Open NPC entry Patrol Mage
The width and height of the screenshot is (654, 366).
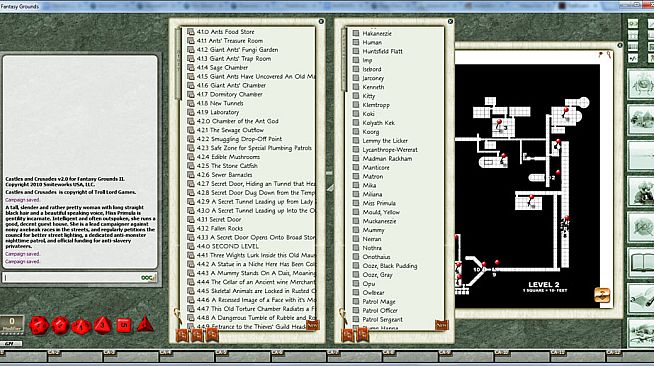click(379, 301)
